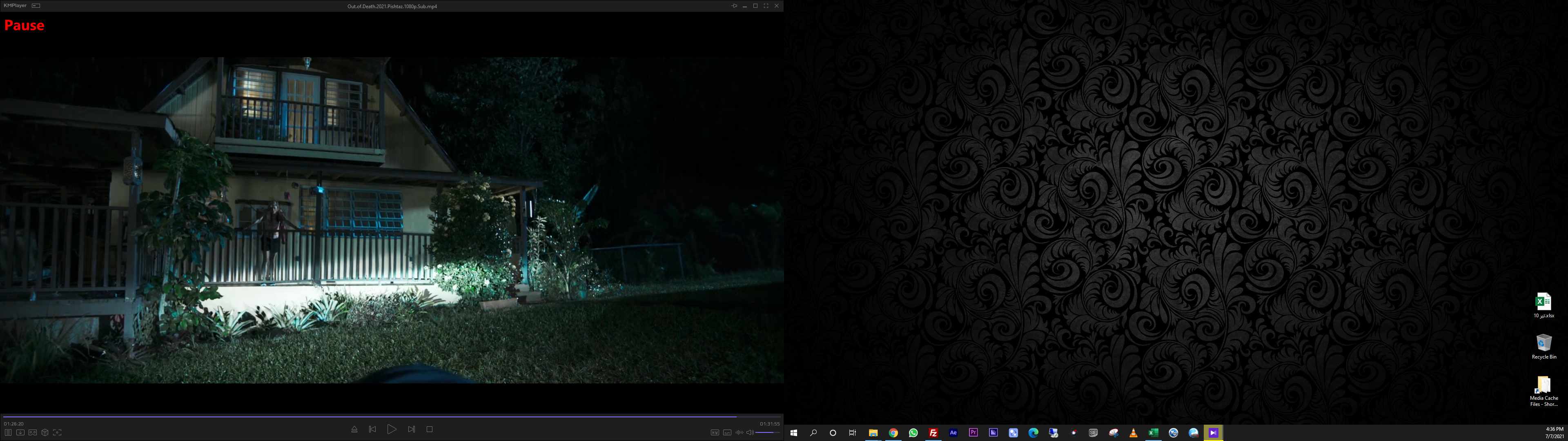Toggle the VR mode icon
Image resolution: width=1568 pixels, height=441 pixels.
pos(32,432)
